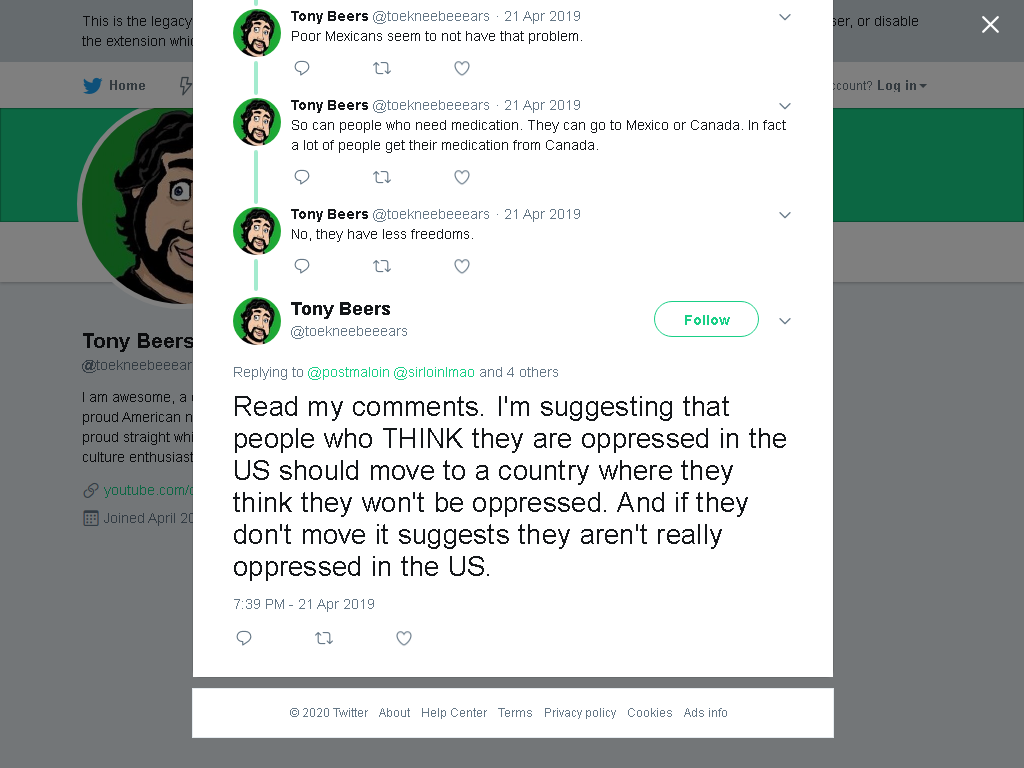Retweet the 'Poor Mexicans' tweet
This screenshot has width=1024, height=768.
[x=381, y=68]
